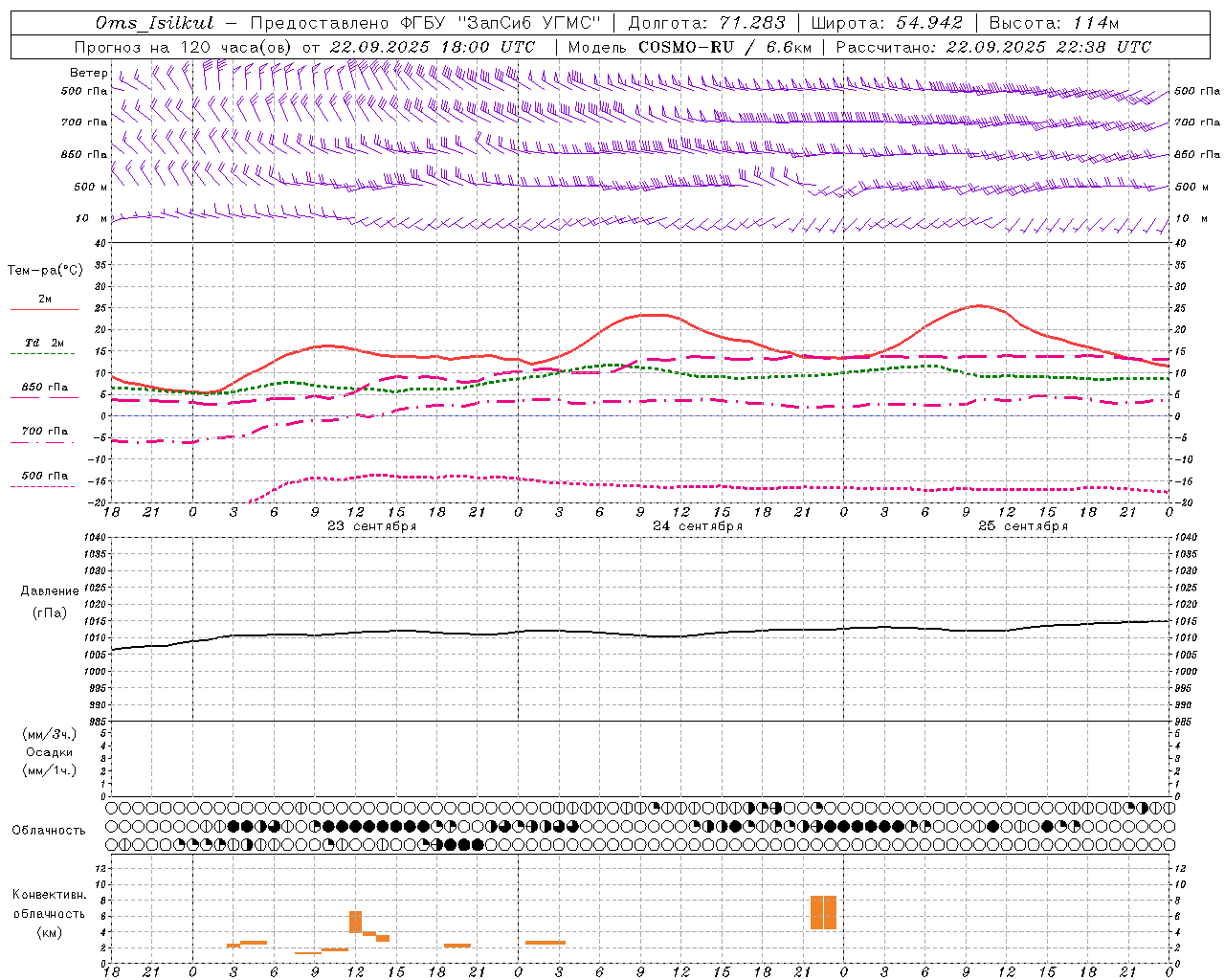The height and width of the screenshot is (980, 1225).
Task: Click the provider text "ЗапСиб УГМС"
Action: [528, 23]
